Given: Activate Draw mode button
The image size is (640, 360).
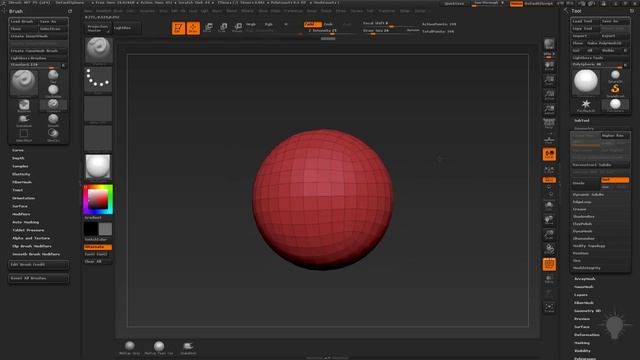Looking at the screenshot, I should [x=193, y=28].
